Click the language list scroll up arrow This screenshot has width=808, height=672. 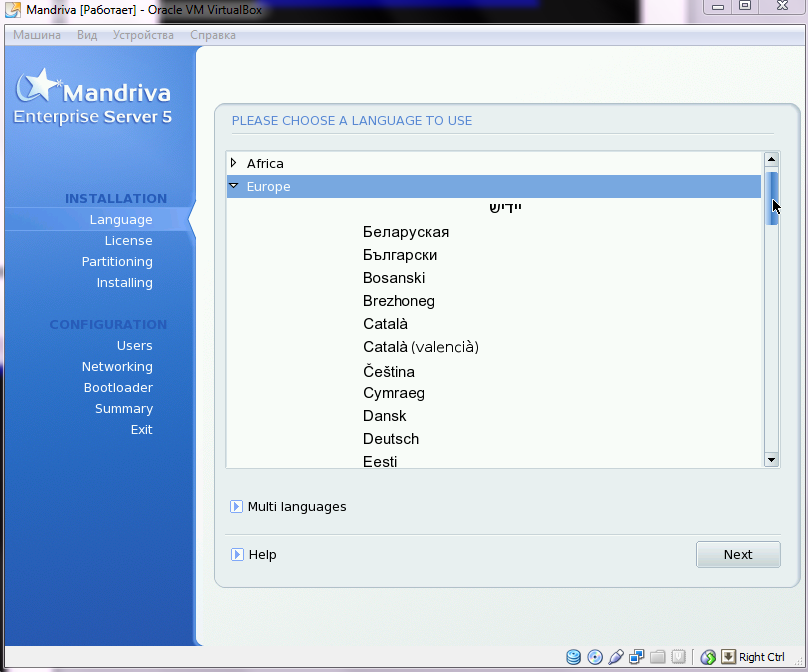point(771,159)
